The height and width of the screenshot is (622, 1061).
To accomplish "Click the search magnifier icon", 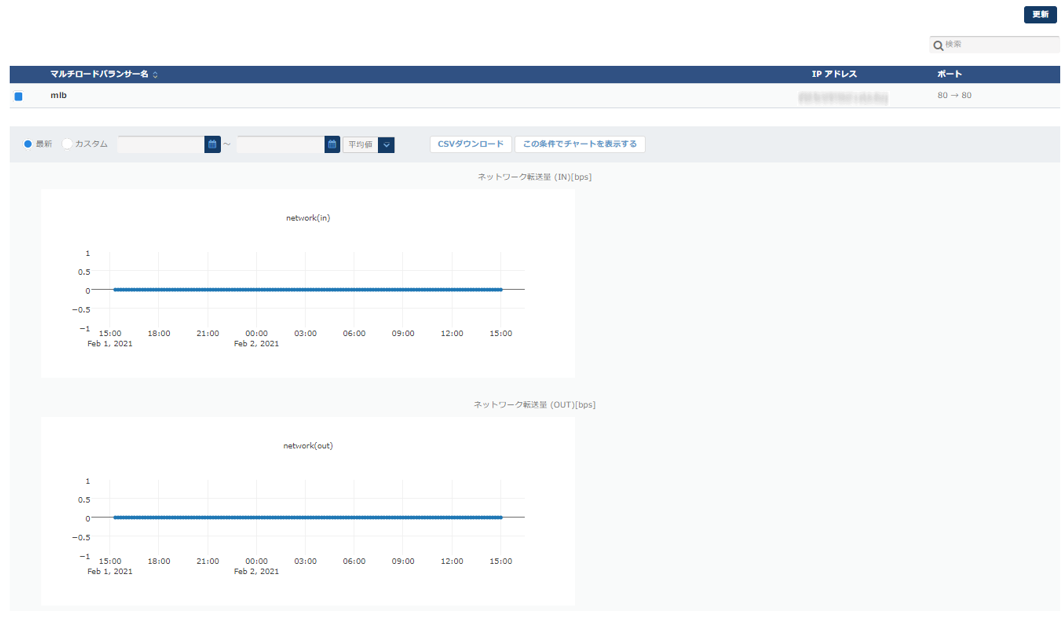I will (938, 45).
